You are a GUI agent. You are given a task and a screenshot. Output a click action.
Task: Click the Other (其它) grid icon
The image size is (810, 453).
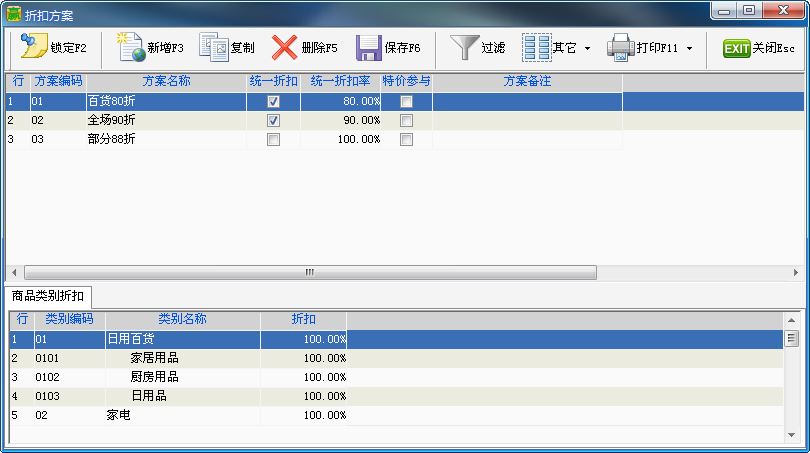(536, 47)
